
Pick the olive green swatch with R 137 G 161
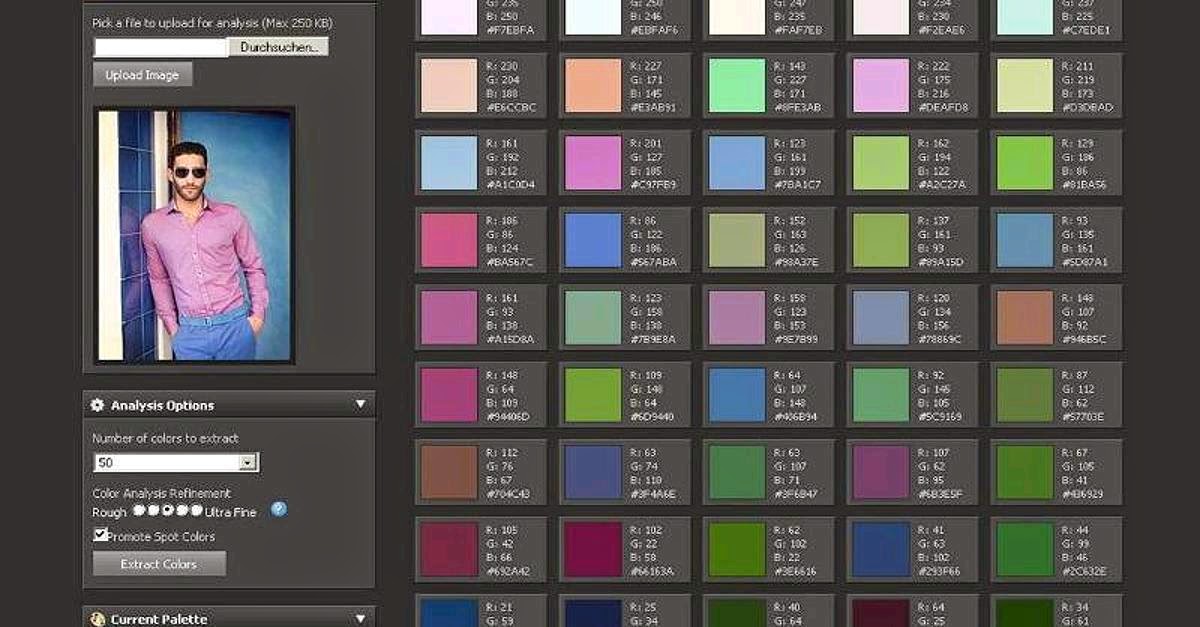pos(881,240)
